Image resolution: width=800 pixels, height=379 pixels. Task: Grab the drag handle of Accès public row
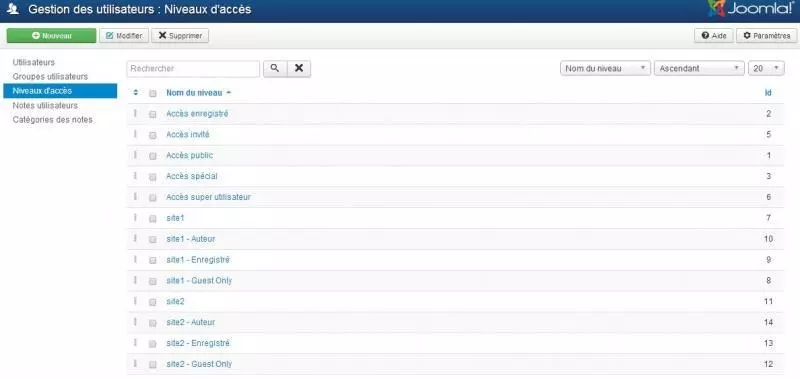[x=135, y=155]
